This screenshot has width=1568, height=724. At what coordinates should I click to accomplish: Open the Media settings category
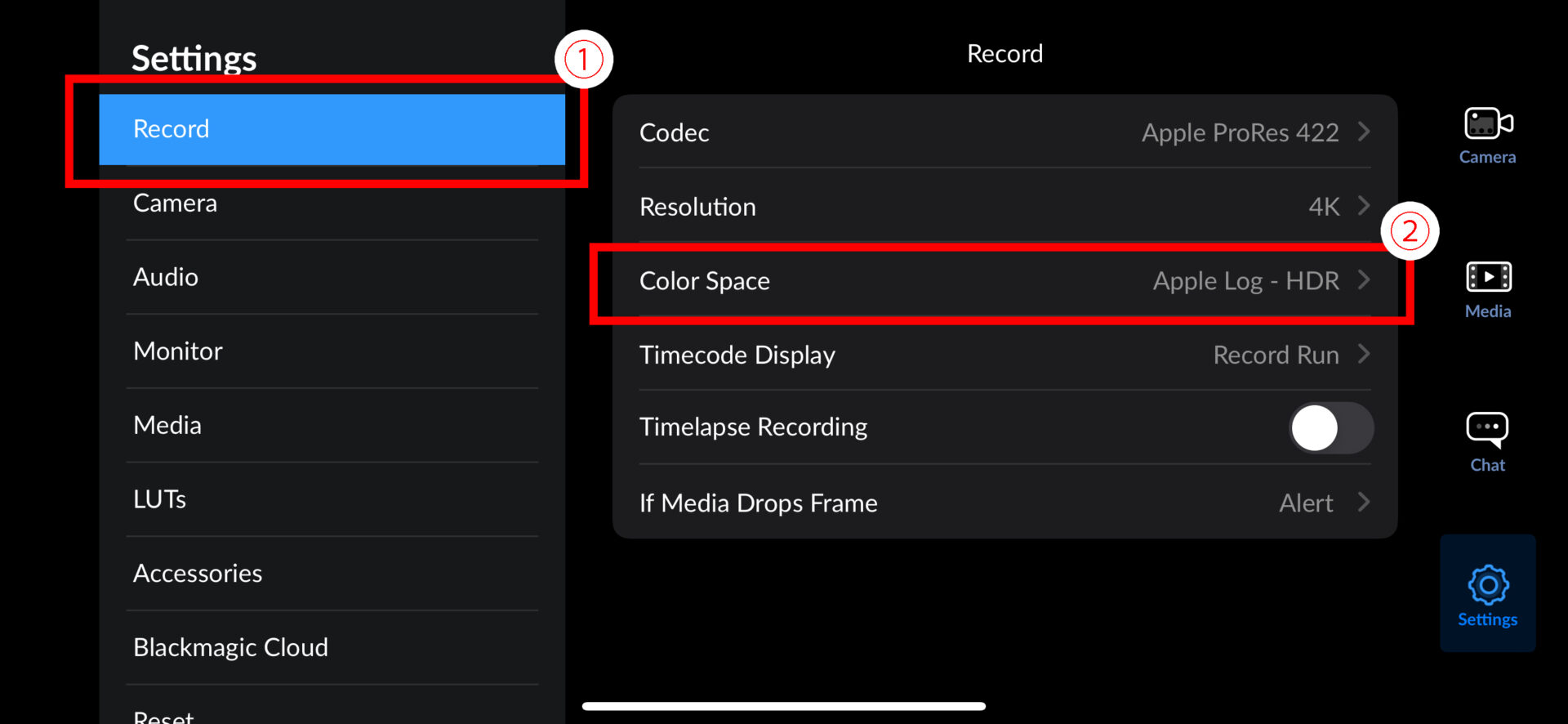click(332, 426)
